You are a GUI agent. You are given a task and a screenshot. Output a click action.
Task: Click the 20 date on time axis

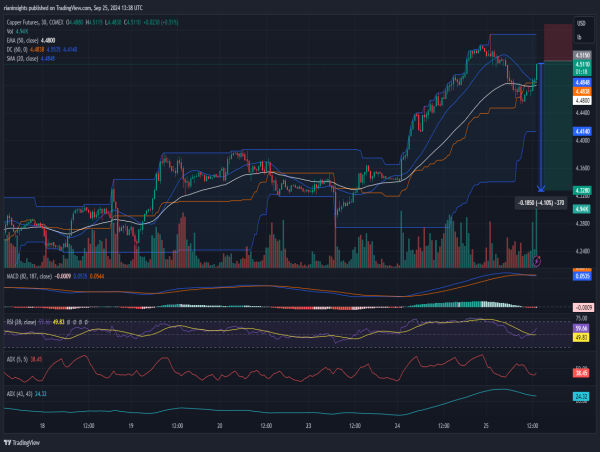[x=220, y=426]
